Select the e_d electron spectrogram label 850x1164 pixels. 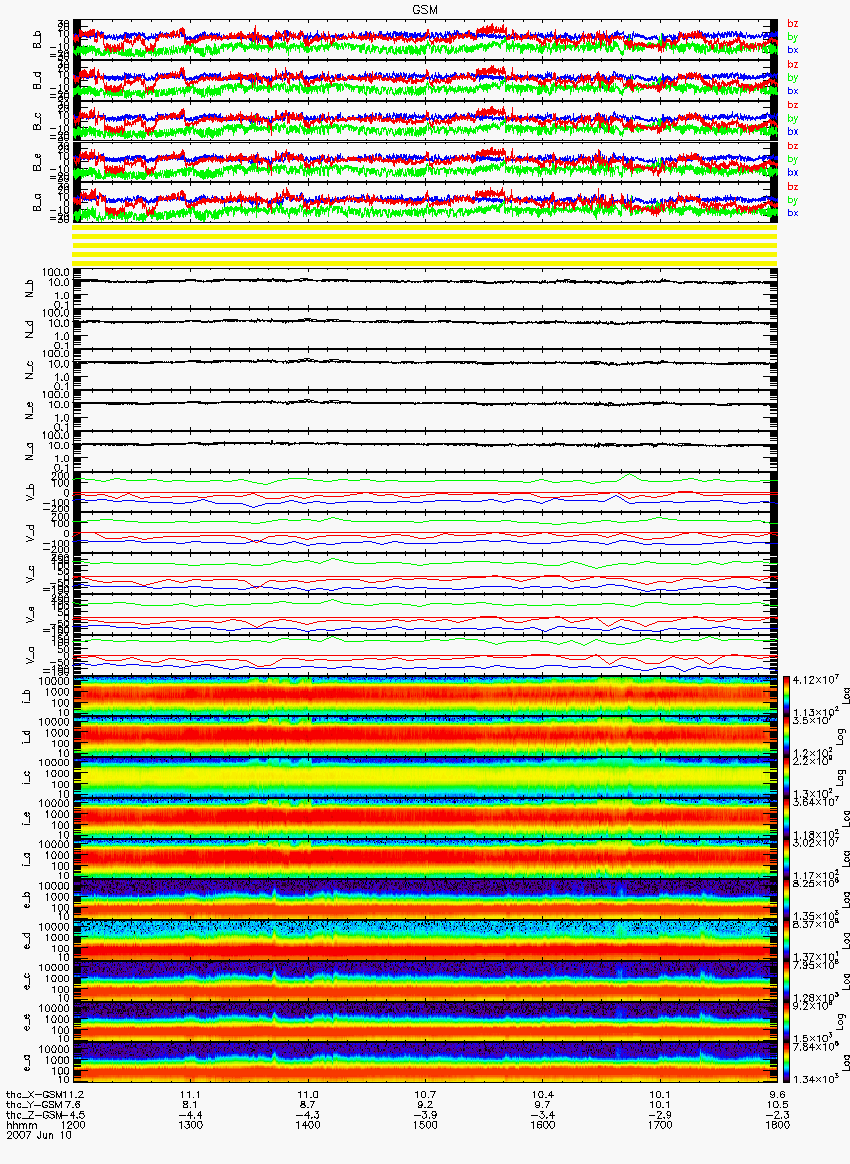pos(27,942)
